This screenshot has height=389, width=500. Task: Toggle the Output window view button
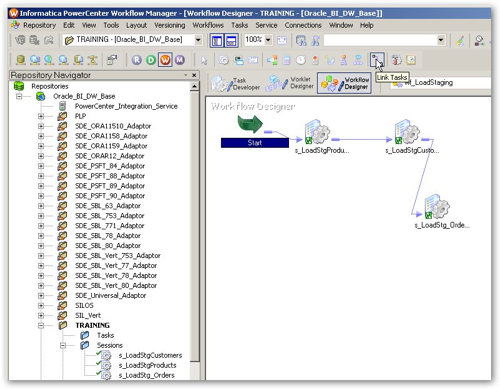[x=231, y=41]
